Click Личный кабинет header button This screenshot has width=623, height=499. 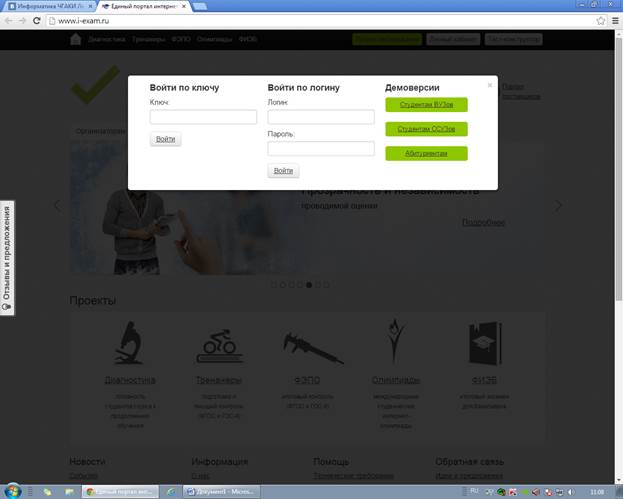[x=453, y=39]
